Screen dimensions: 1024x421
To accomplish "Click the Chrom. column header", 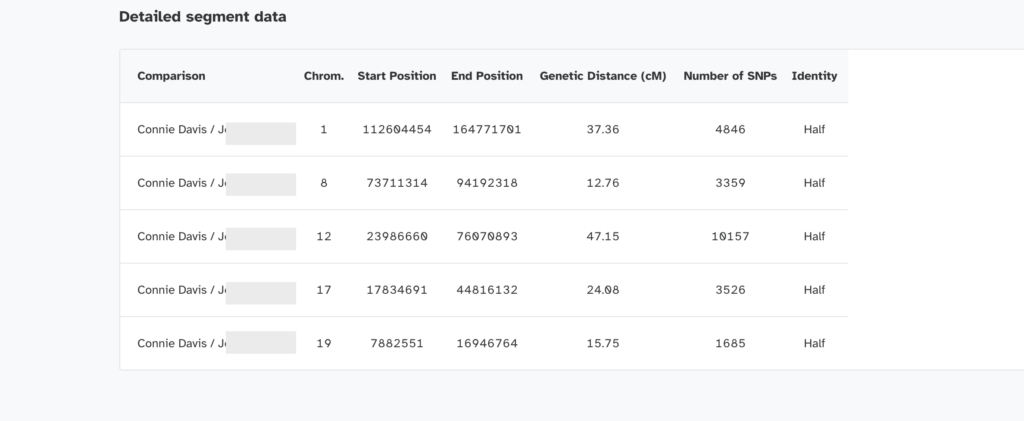I will (x=323, y=76).
